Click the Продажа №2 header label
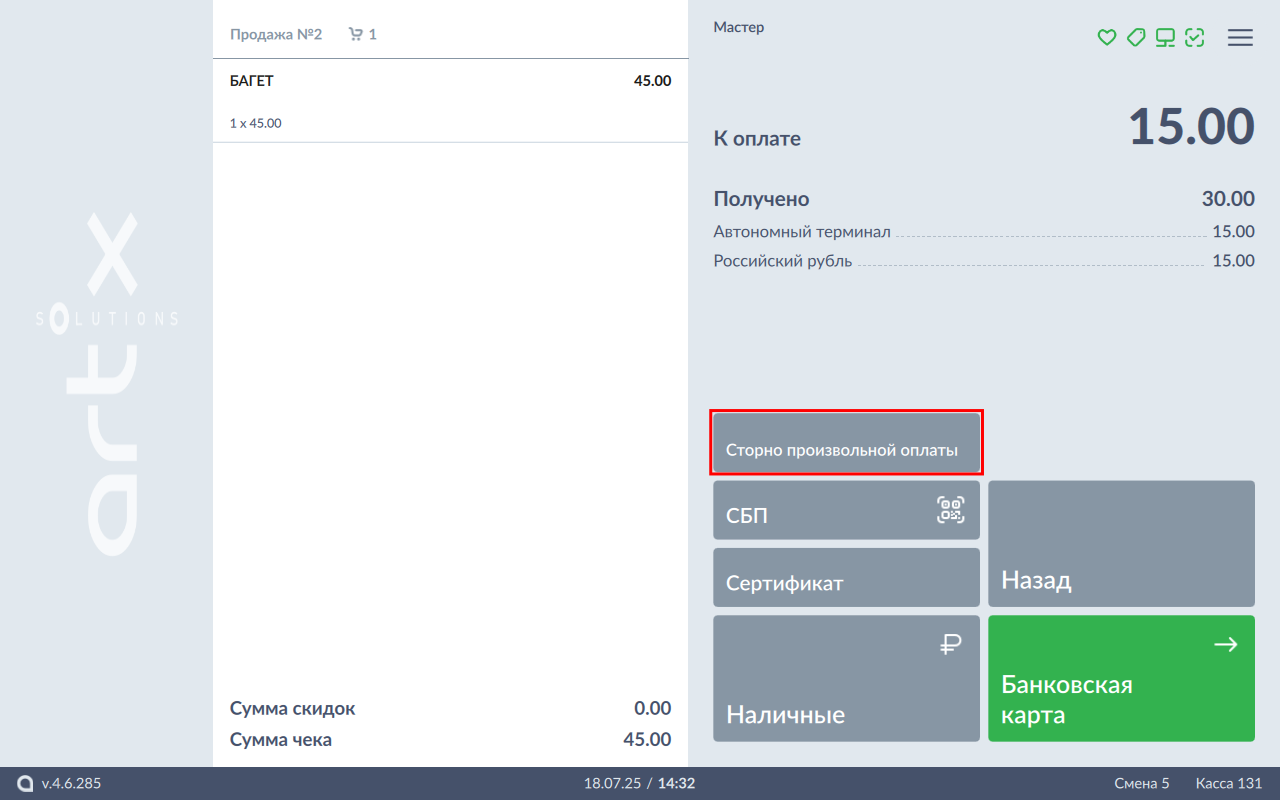Viewport: 1280px width, 800px height. pyautogui.click(x=276, y=34)
